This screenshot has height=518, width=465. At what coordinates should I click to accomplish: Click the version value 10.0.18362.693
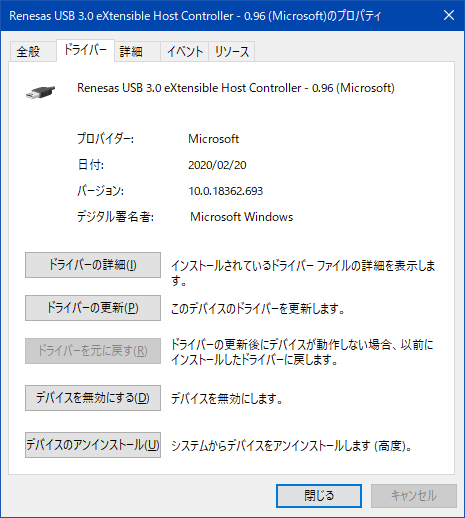click(x=226, y=191)
